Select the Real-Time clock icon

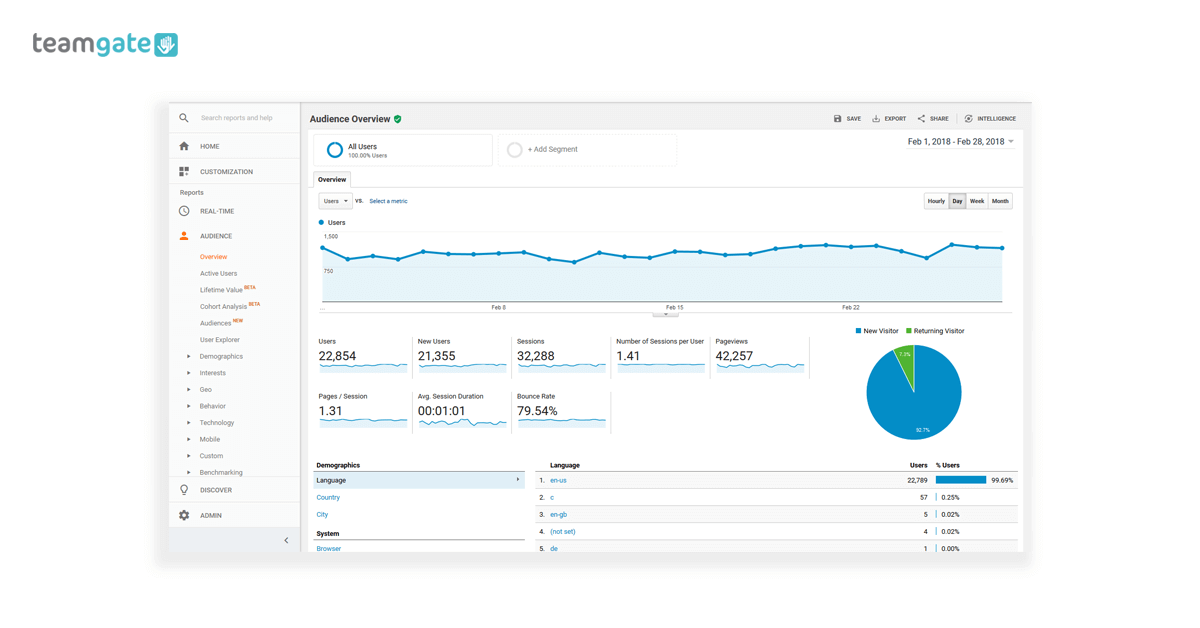(x=184, y=211)
